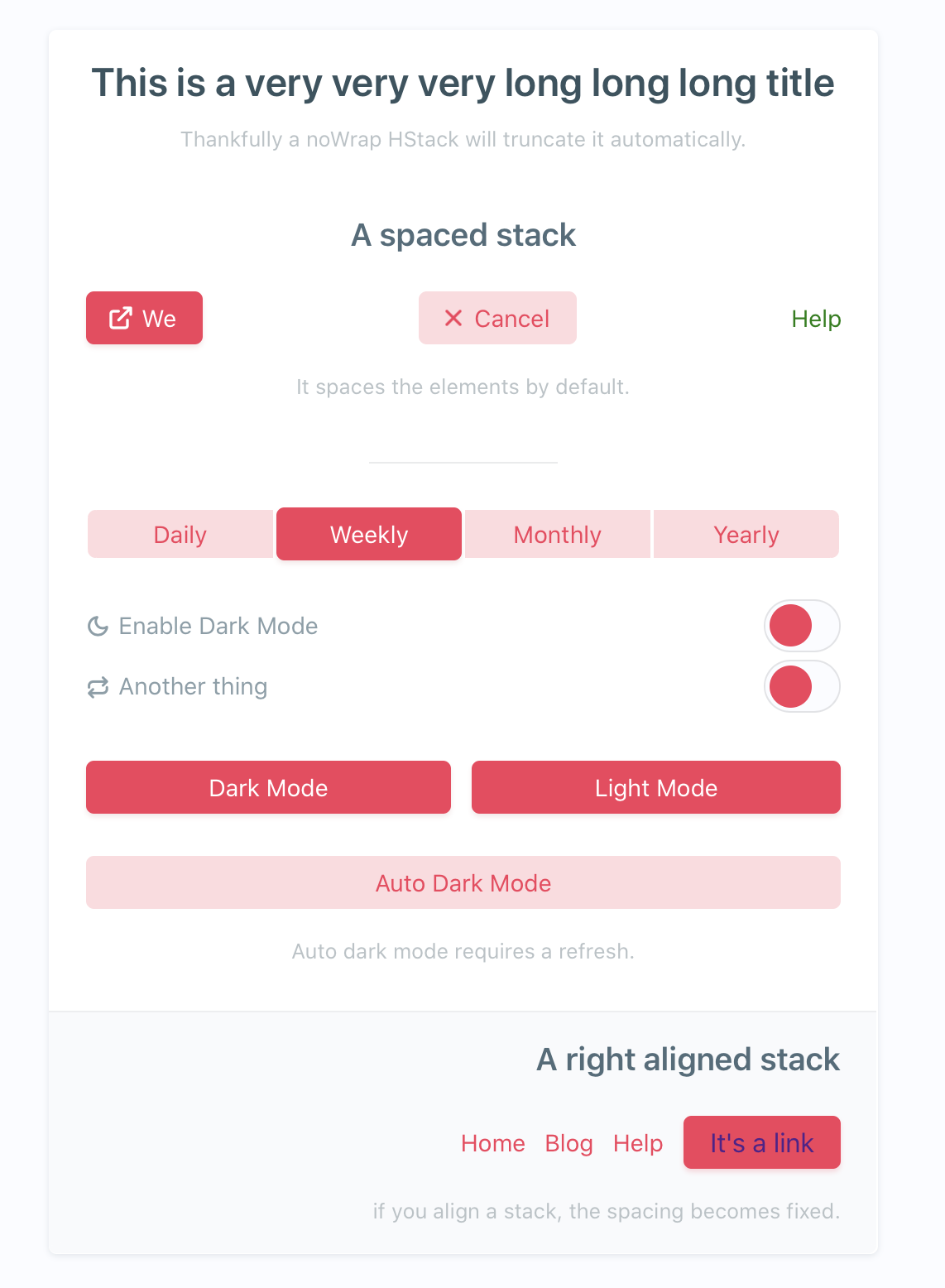945x1288 pixels.
Task: Go to the Home link
Action: coord(493,1143)
